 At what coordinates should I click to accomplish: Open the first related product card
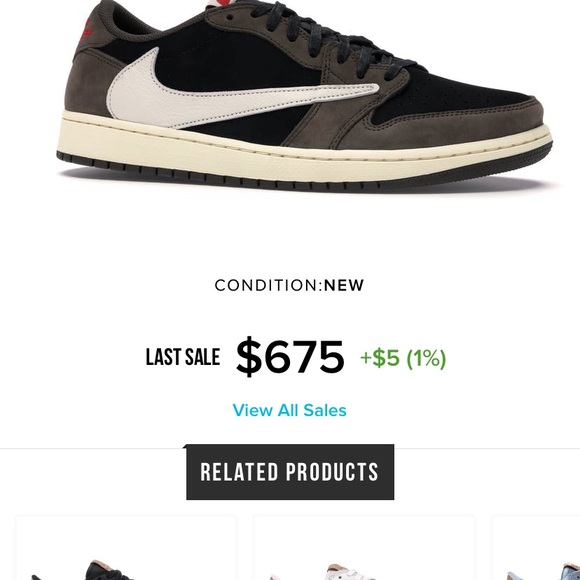coord(126,548)
